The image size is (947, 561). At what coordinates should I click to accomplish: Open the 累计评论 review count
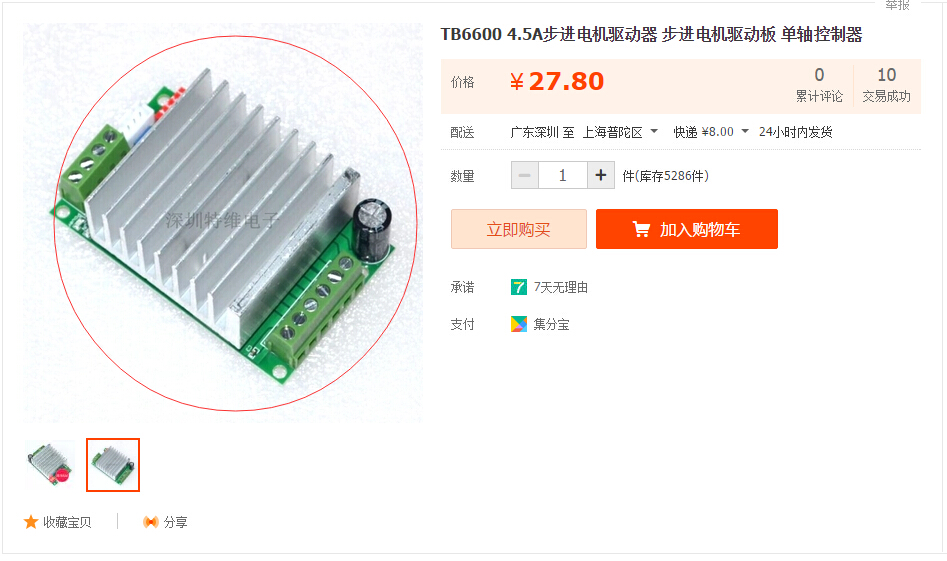[819, 86]
